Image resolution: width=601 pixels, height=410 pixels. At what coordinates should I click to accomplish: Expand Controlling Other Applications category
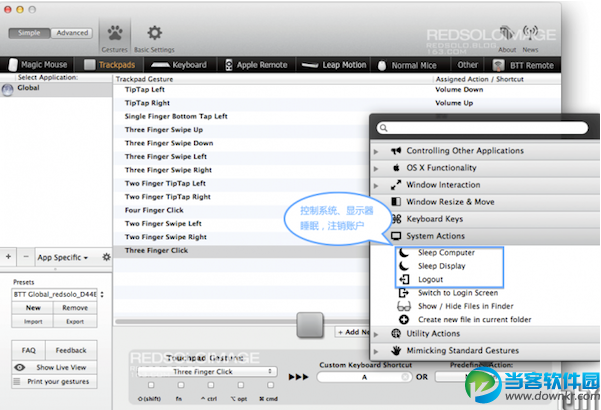point(376,151)
